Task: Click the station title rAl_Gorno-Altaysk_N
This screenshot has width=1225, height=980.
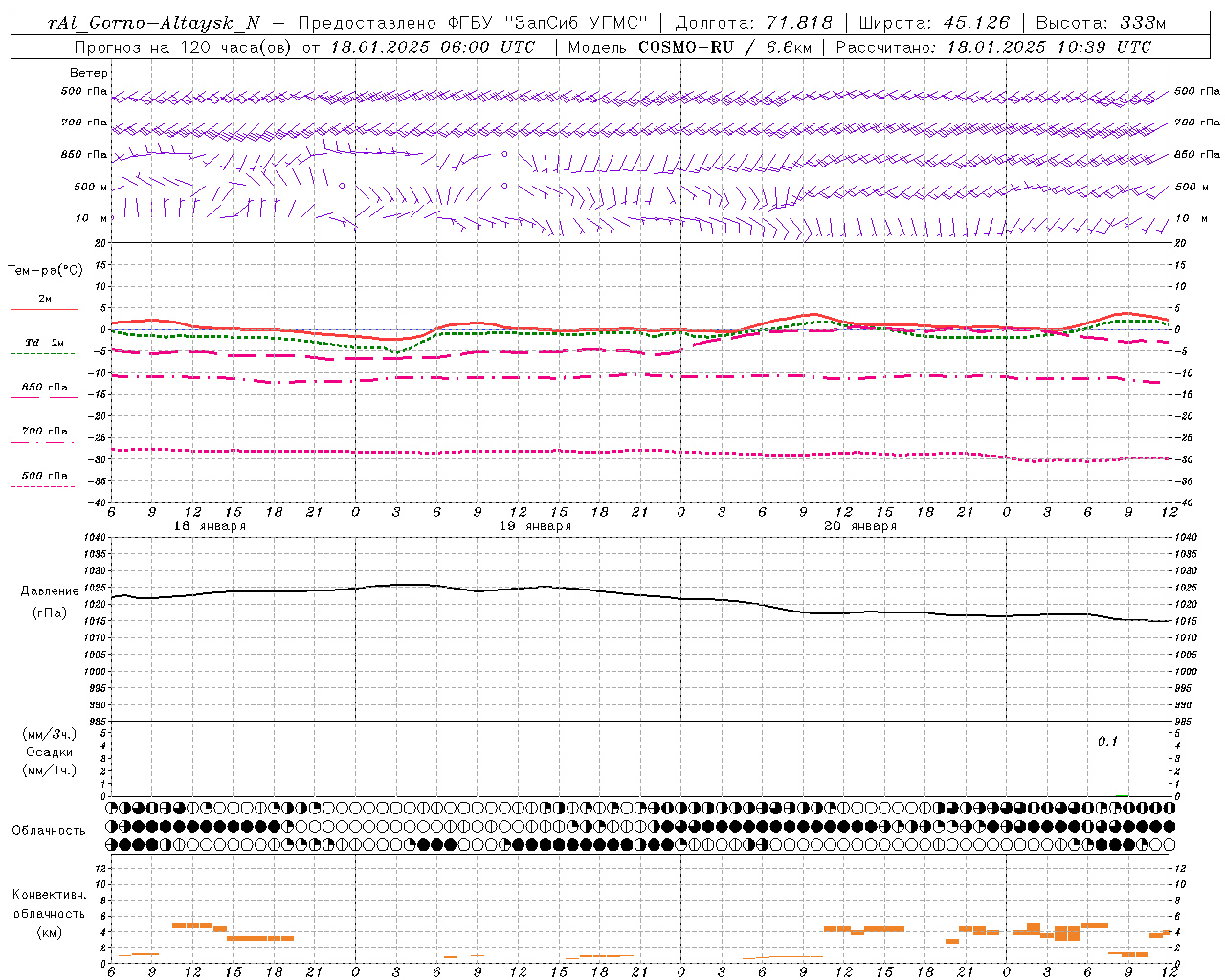Action: (x=155, y=23)
